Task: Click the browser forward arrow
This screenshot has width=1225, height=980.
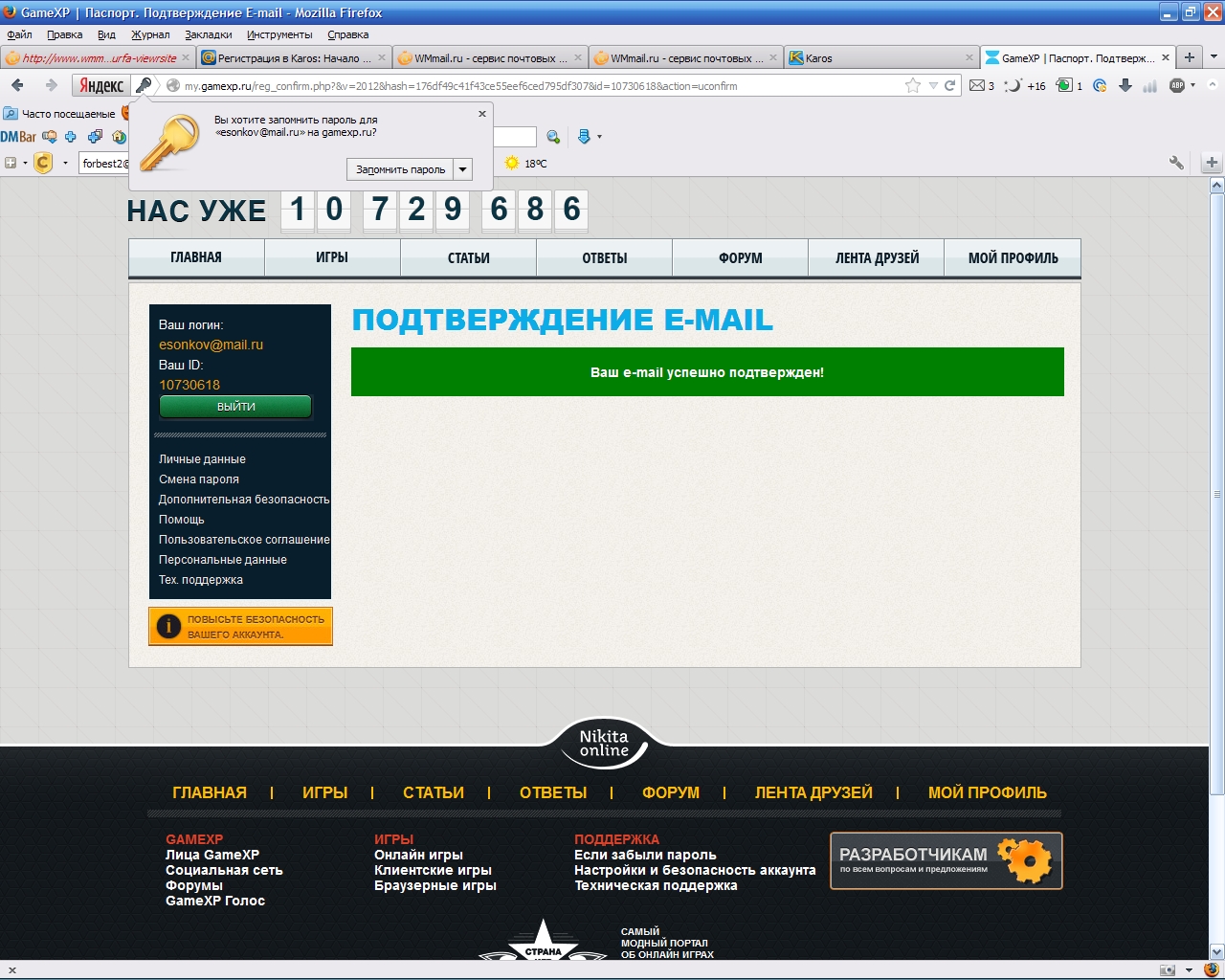Action: point(52,85)
